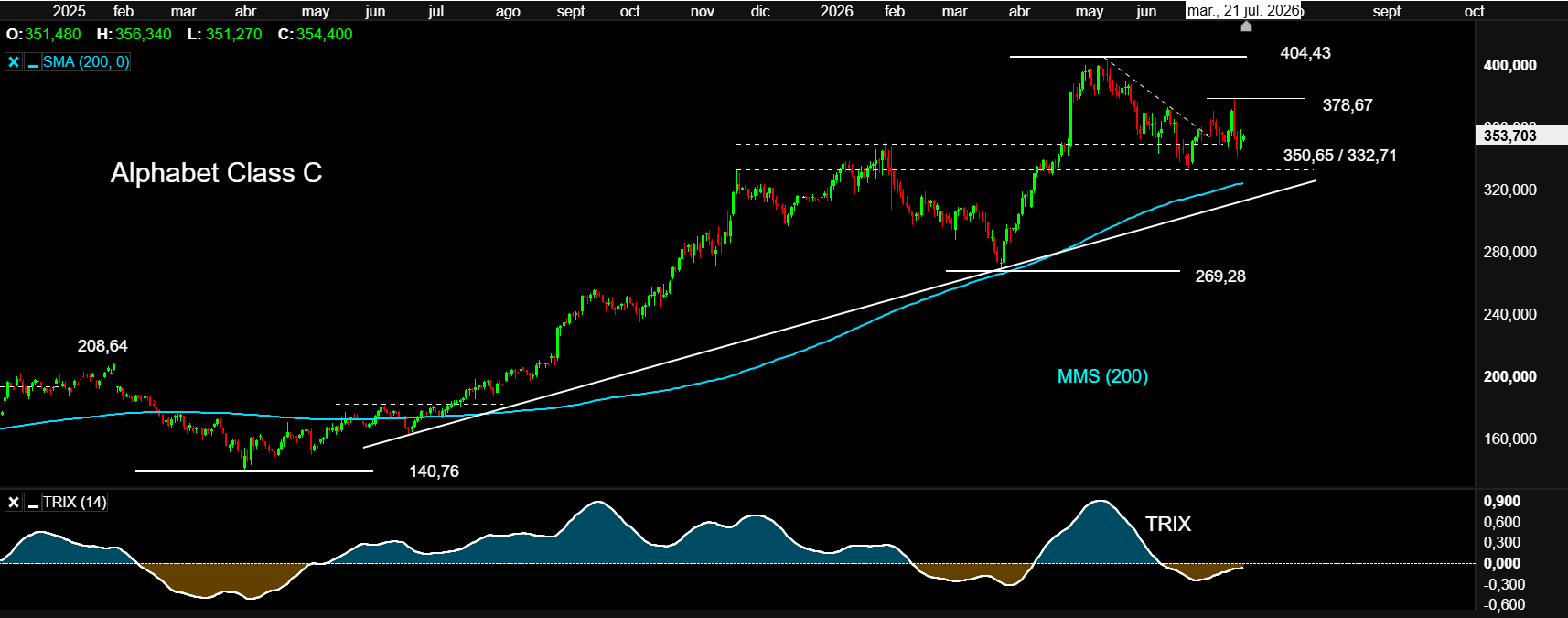Click the 240,000 price axis label
1568x618 pixels.
coord(1509,314)
